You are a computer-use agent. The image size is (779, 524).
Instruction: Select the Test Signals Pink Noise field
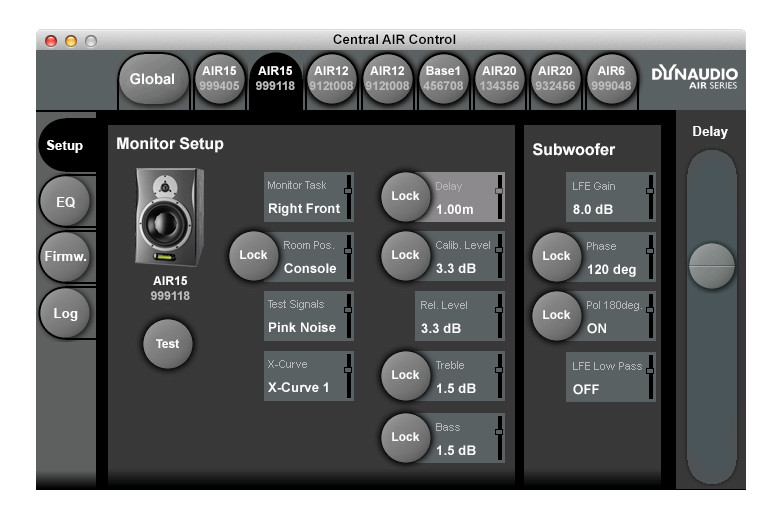[x=309, y=316]
